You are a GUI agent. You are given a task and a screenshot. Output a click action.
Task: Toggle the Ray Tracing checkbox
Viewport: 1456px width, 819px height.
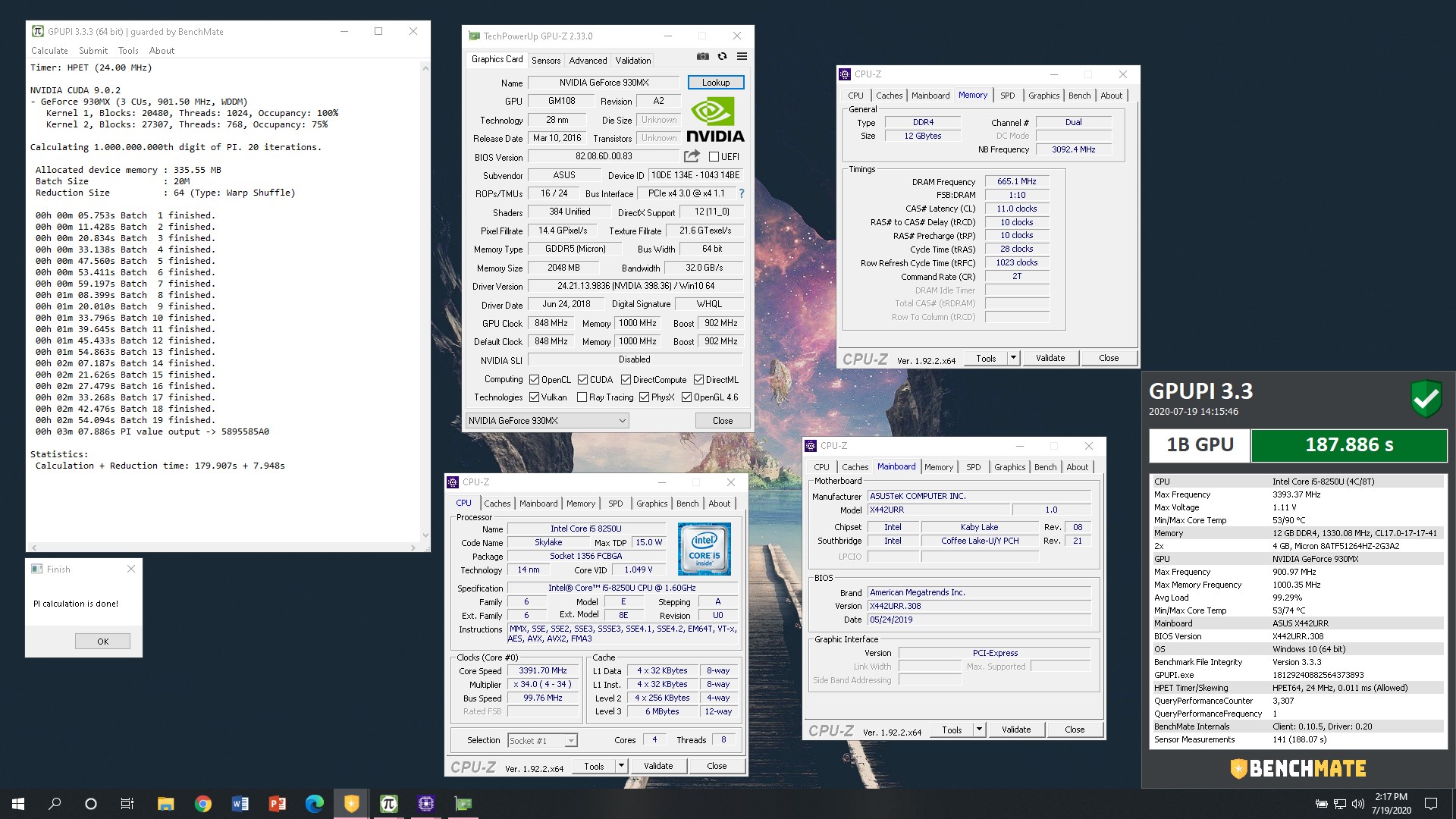(x=582, y=397)
